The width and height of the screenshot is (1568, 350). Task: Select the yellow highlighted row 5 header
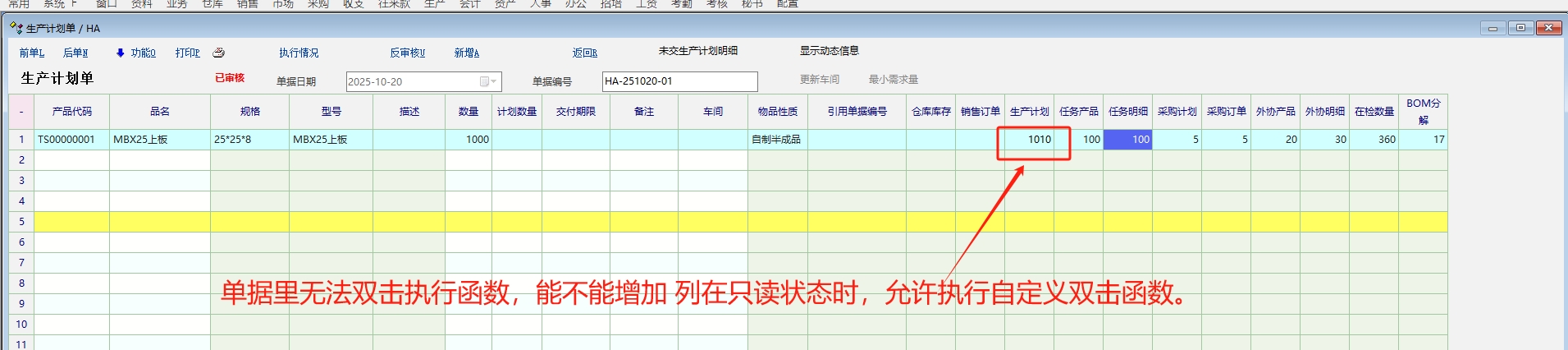(21, 222)
